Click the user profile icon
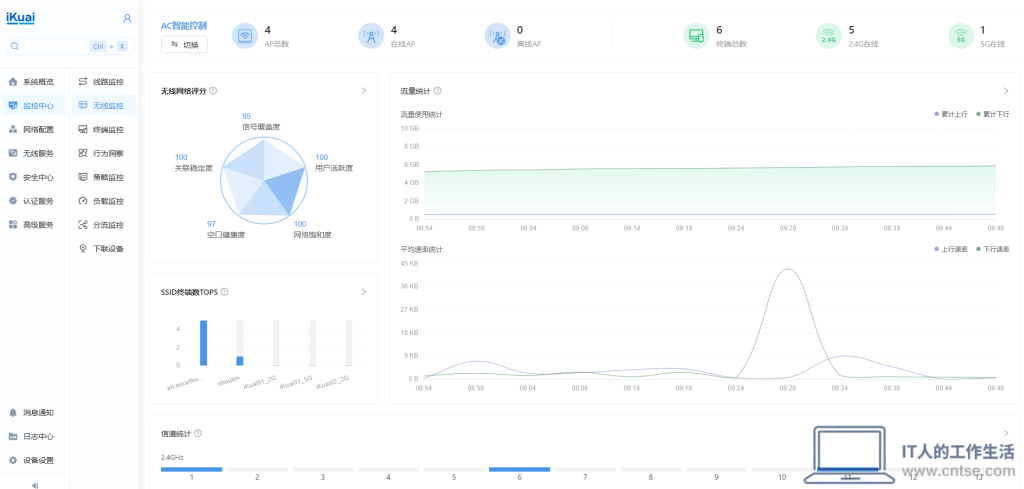The image size is (1024, 489). pos(127,19)
